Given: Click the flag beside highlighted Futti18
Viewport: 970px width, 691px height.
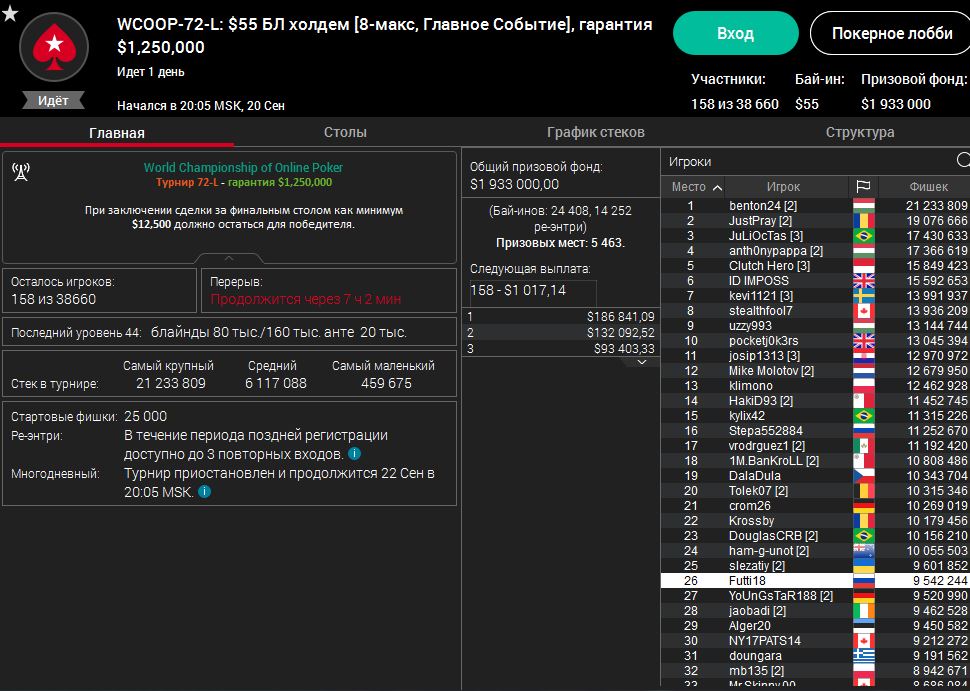Looking at the screenshot, I should pos(864,581).
